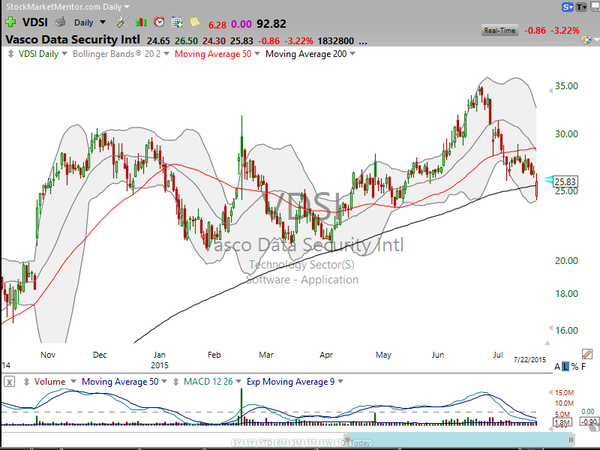This screenshot has height=450, width=600.
Task: Click the X to close volume pane
Action: (x=10, y=382)
